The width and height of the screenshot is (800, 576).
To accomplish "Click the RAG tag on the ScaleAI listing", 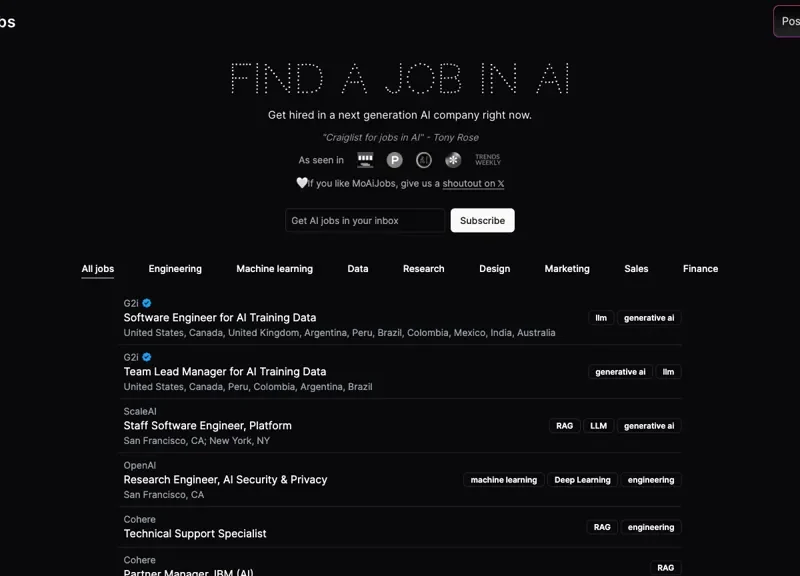I will [564, 425].
